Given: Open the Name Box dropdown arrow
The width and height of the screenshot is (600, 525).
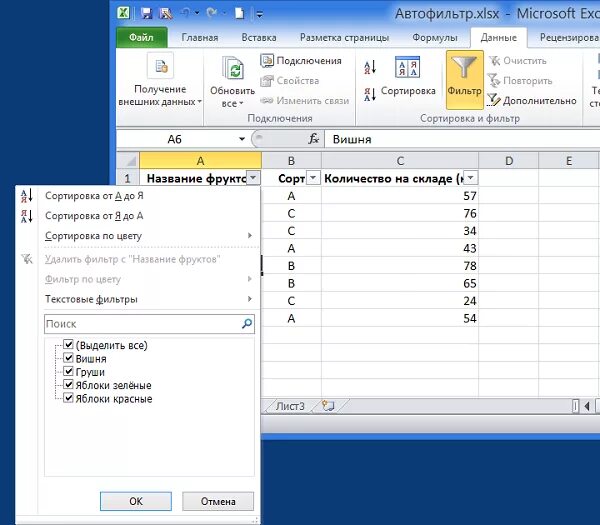Looking at the screenshot, I should tap(242, 139).
